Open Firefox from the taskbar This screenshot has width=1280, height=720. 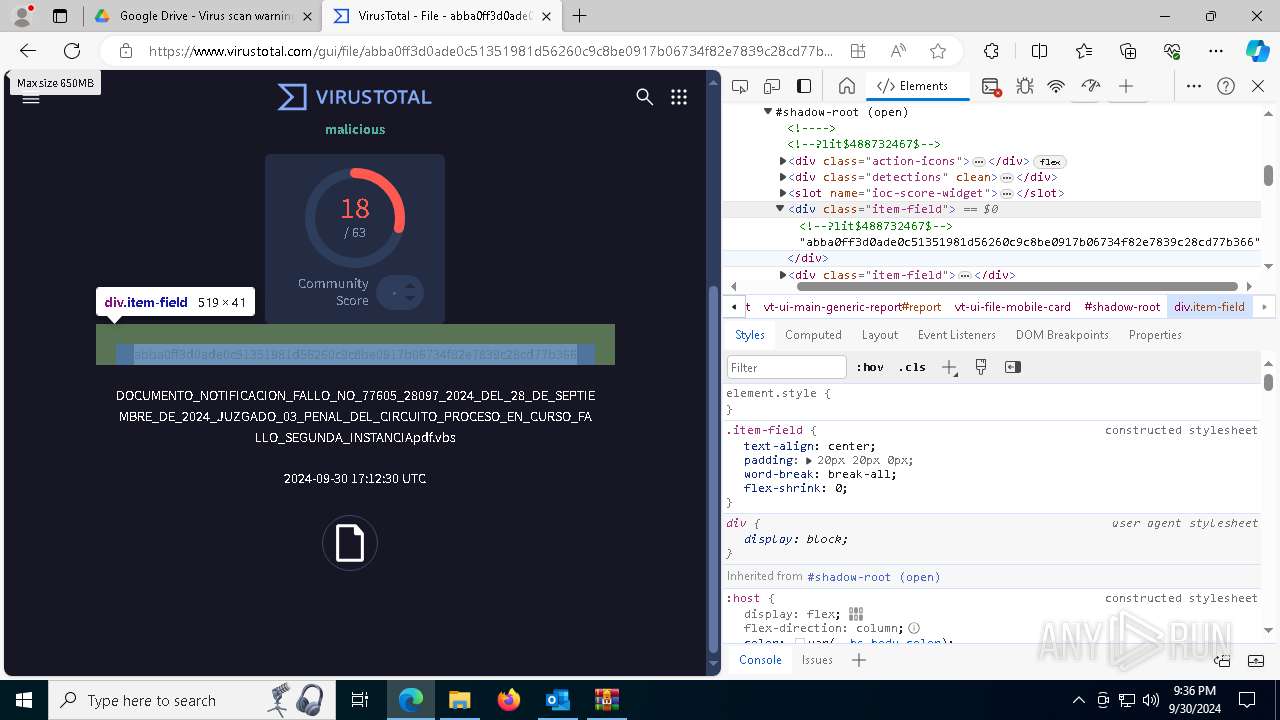click(x=509, y=700)
